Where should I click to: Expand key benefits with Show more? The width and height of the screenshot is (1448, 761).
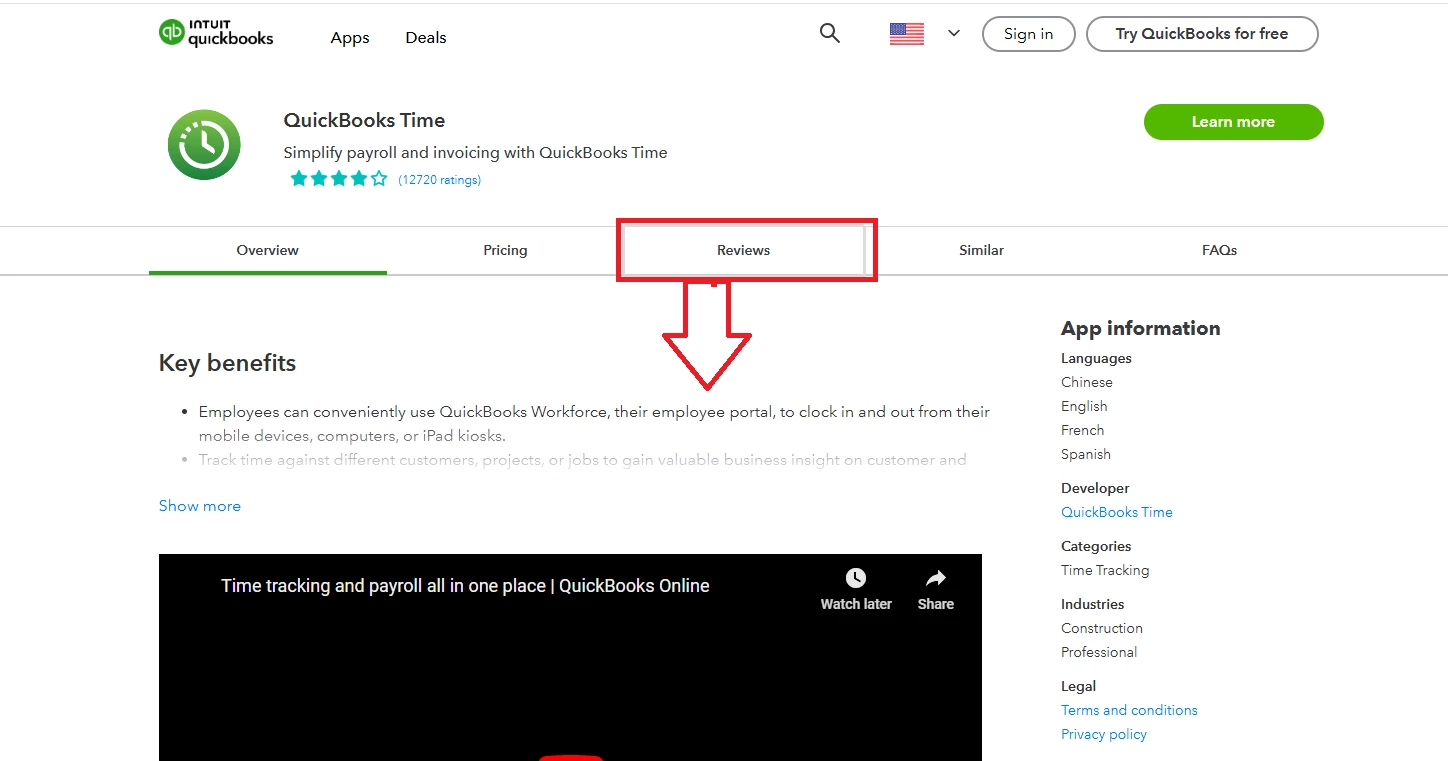coord(200,506)
